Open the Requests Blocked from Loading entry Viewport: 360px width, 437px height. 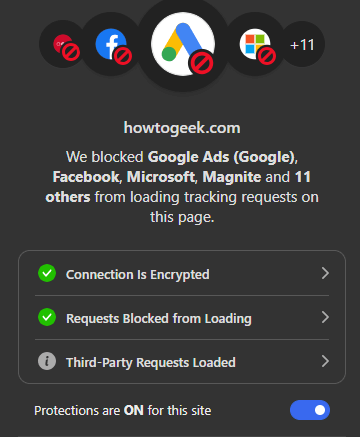click(x=182, y=317)
